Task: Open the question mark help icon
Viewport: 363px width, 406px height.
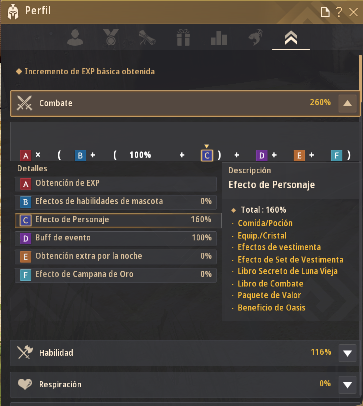Action: [339, 12]
